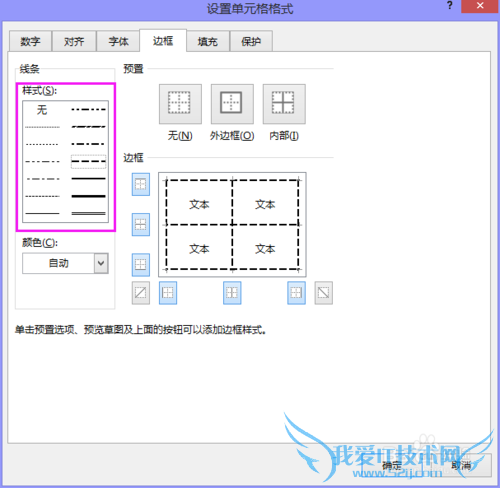
Task: Select the 无 (None) preset border icon
Action: (180, 104)
